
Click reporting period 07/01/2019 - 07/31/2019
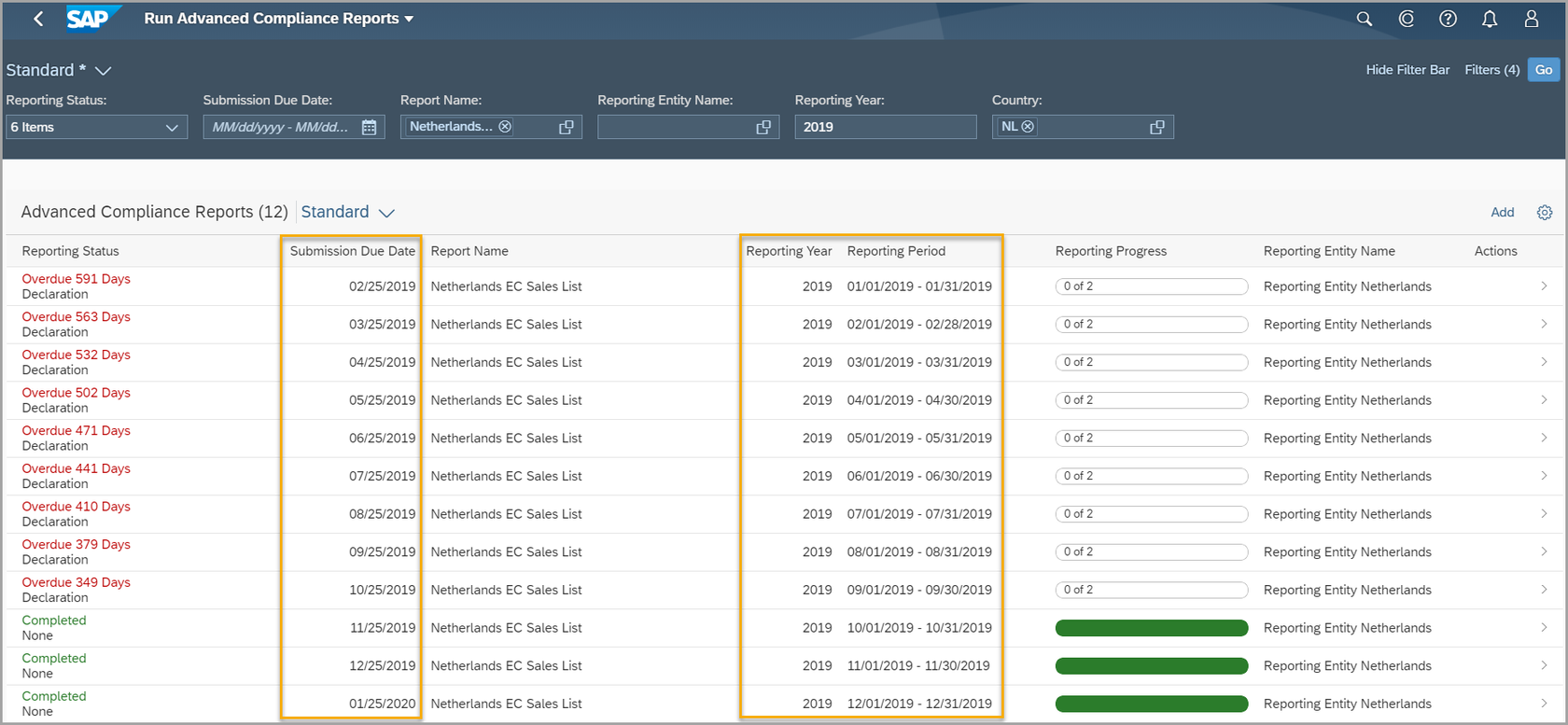[919, 514]
